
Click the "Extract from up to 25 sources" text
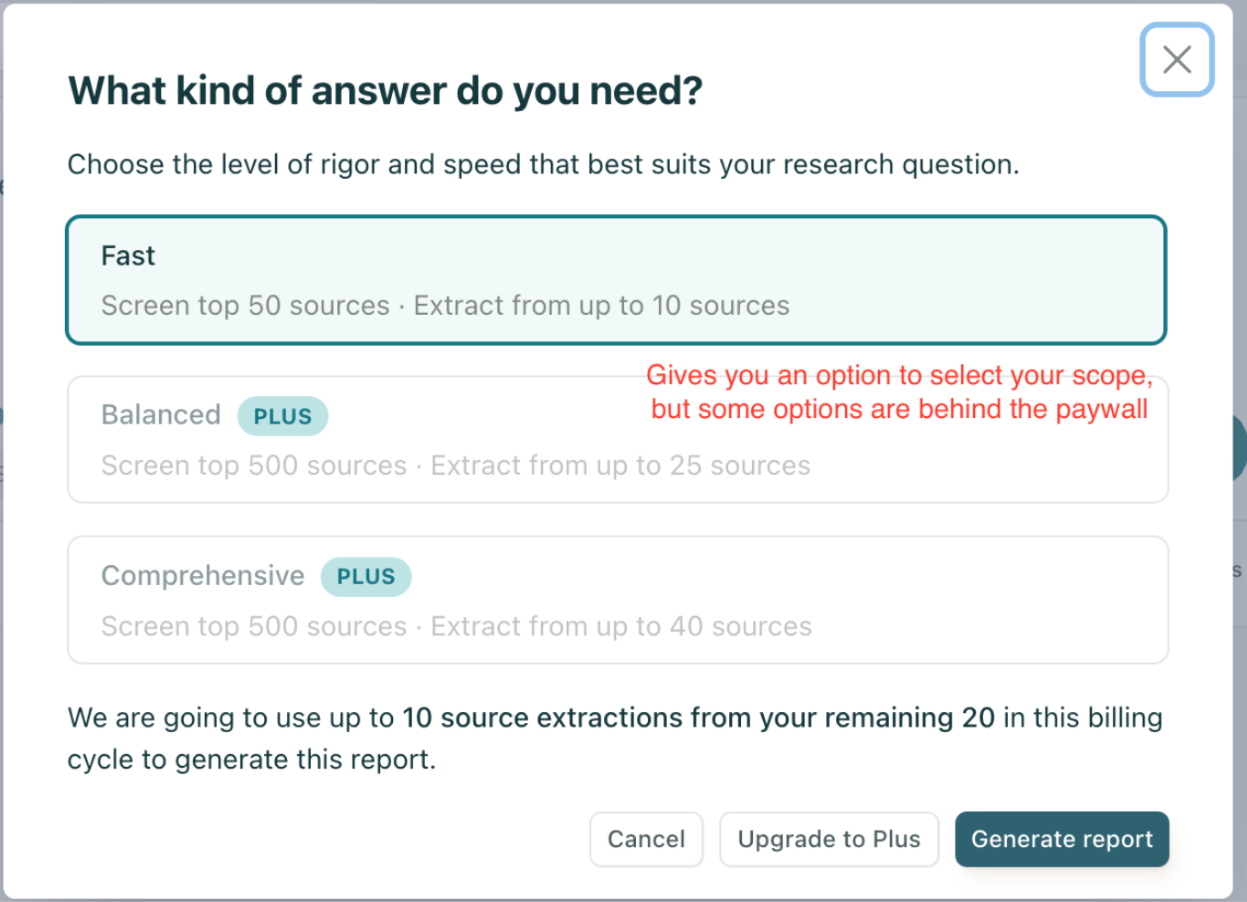coord(620,466)
